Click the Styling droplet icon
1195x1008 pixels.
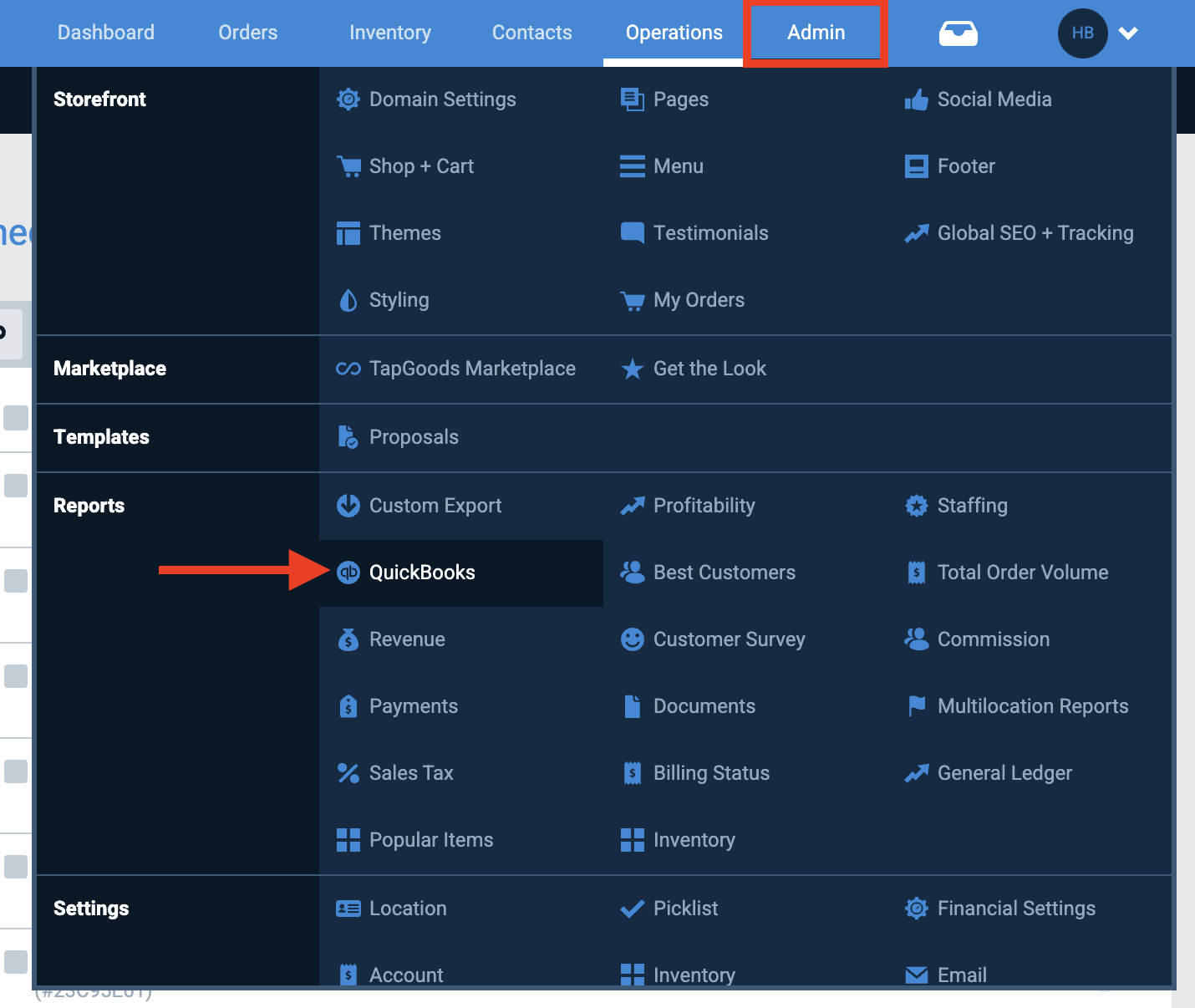click(348, 300)
